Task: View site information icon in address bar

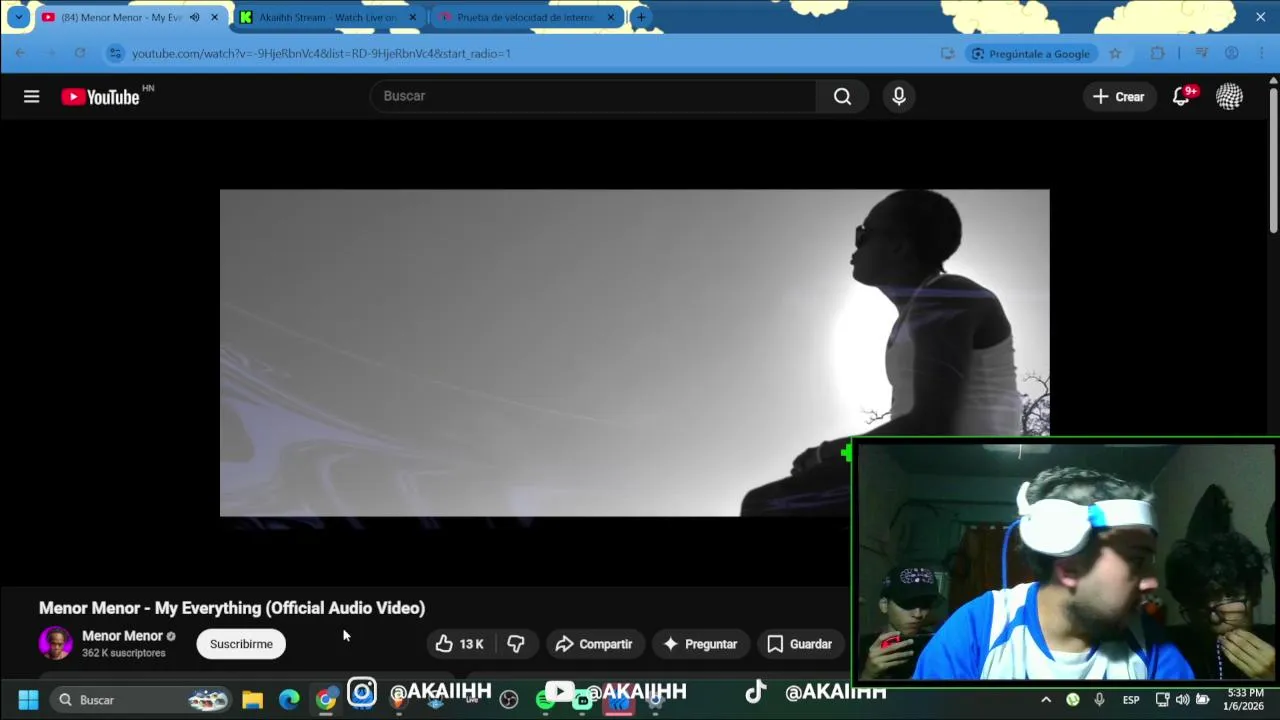Action: 115,53
